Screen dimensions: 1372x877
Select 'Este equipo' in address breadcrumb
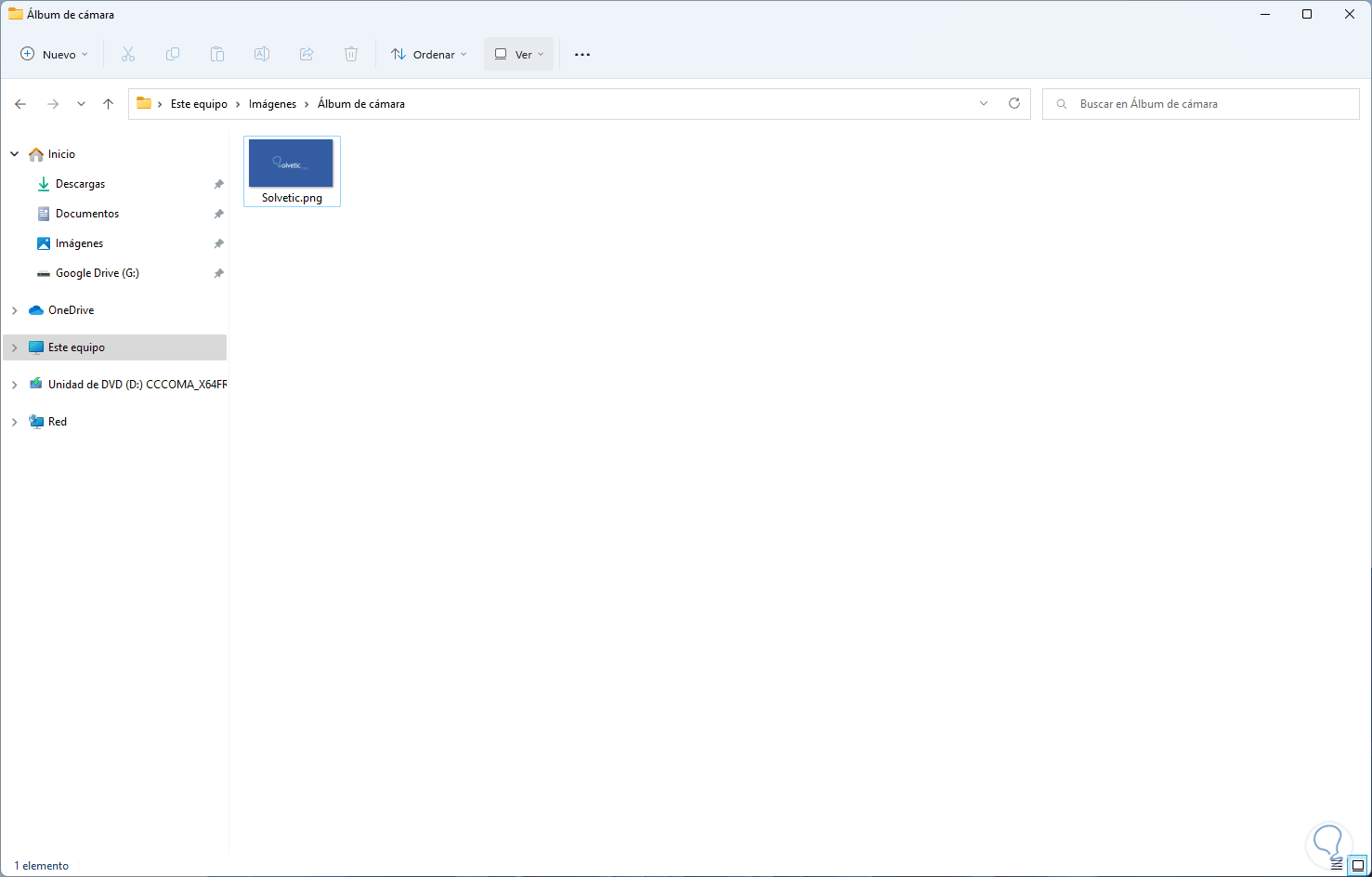[199, 104]
